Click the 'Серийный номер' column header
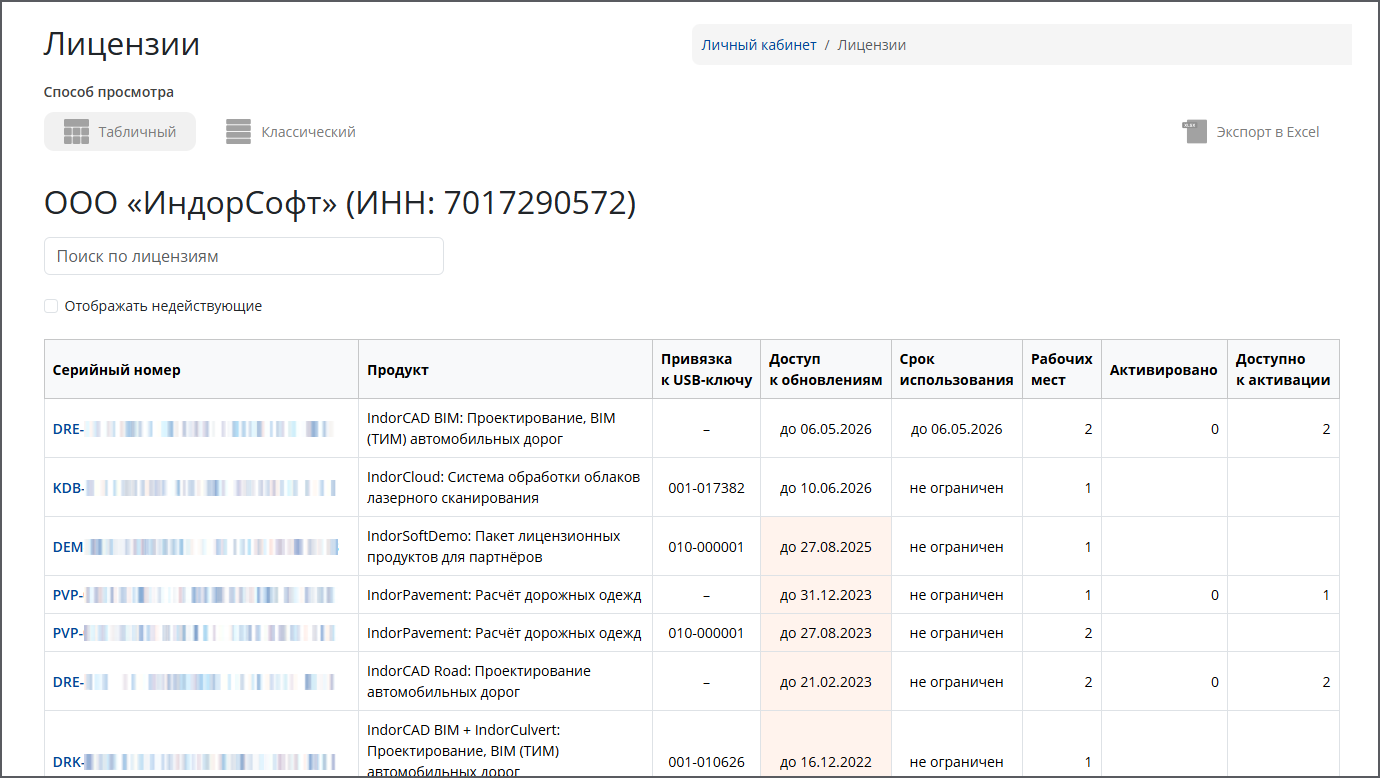 click(x=117, y=370)
